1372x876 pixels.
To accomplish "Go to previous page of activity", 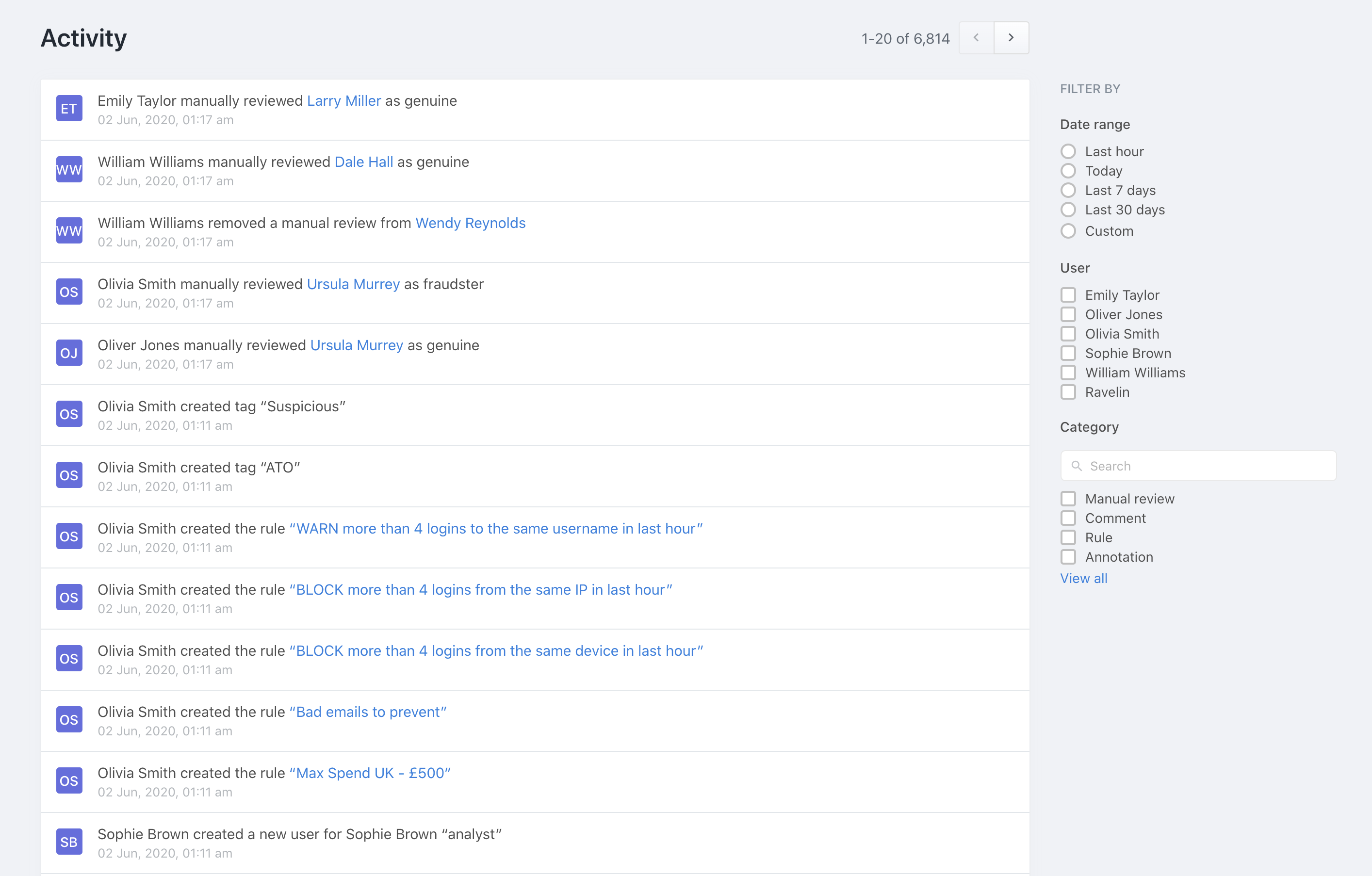I will point(976,38).
